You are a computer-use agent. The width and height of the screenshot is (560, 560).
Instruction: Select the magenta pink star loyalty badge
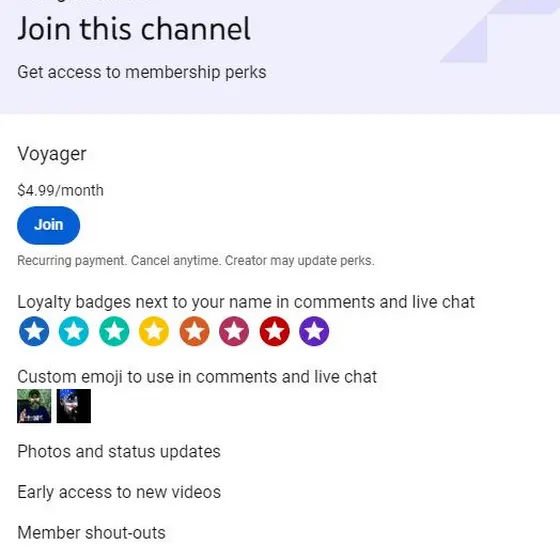coord(234,331)
